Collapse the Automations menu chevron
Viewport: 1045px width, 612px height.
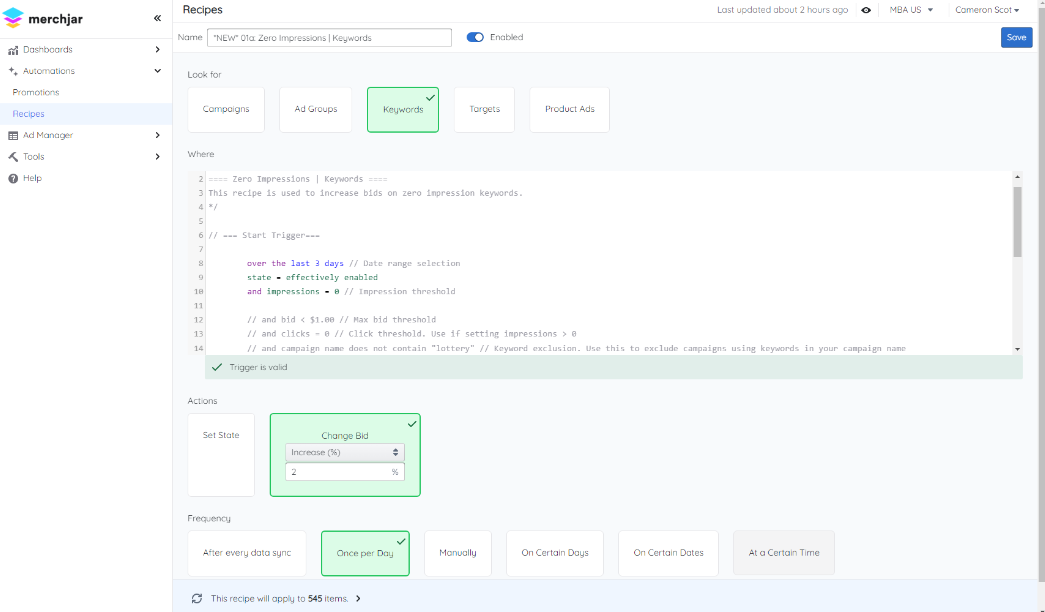[x=157, y=71]
